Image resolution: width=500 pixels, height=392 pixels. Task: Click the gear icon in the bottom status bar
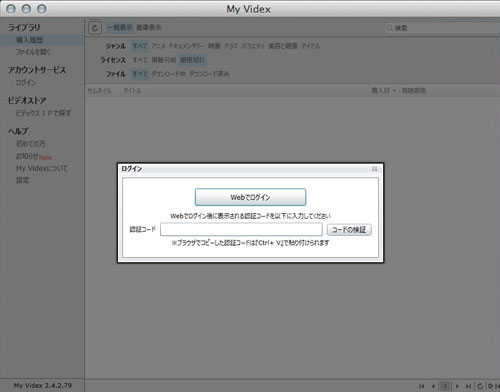click(490, 386)
